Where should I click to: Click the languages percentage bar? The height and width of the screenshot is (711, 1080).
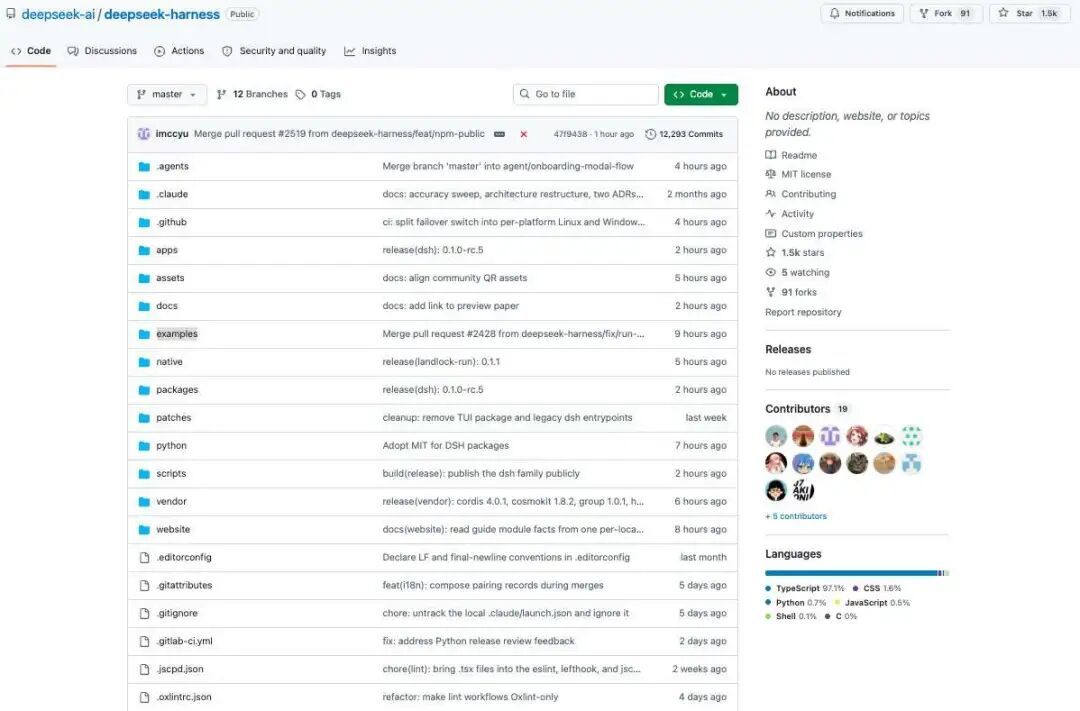pyautogui.click(x=857, y=573)
